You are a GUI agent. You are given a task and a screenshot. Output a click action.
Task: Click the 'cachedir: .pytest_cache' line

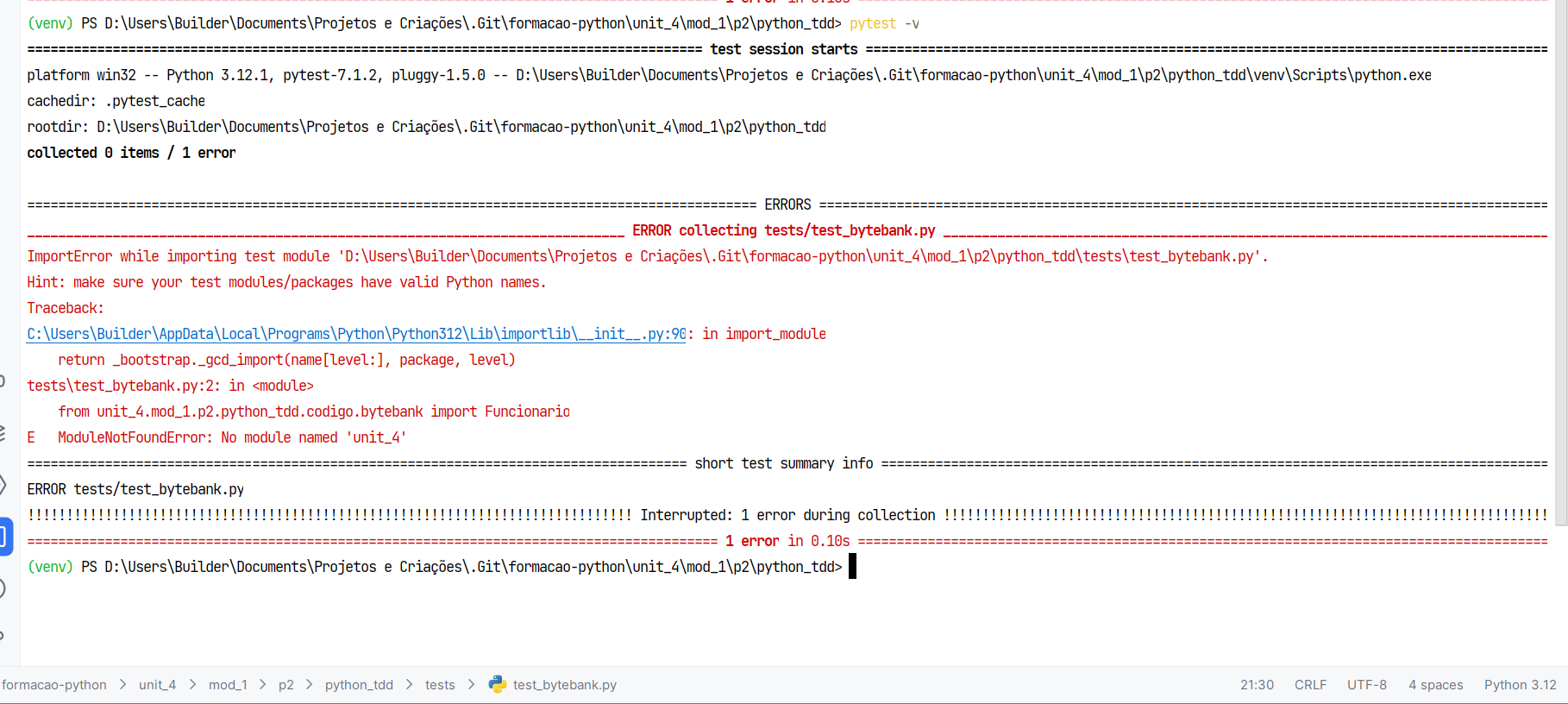click(116, 101)
